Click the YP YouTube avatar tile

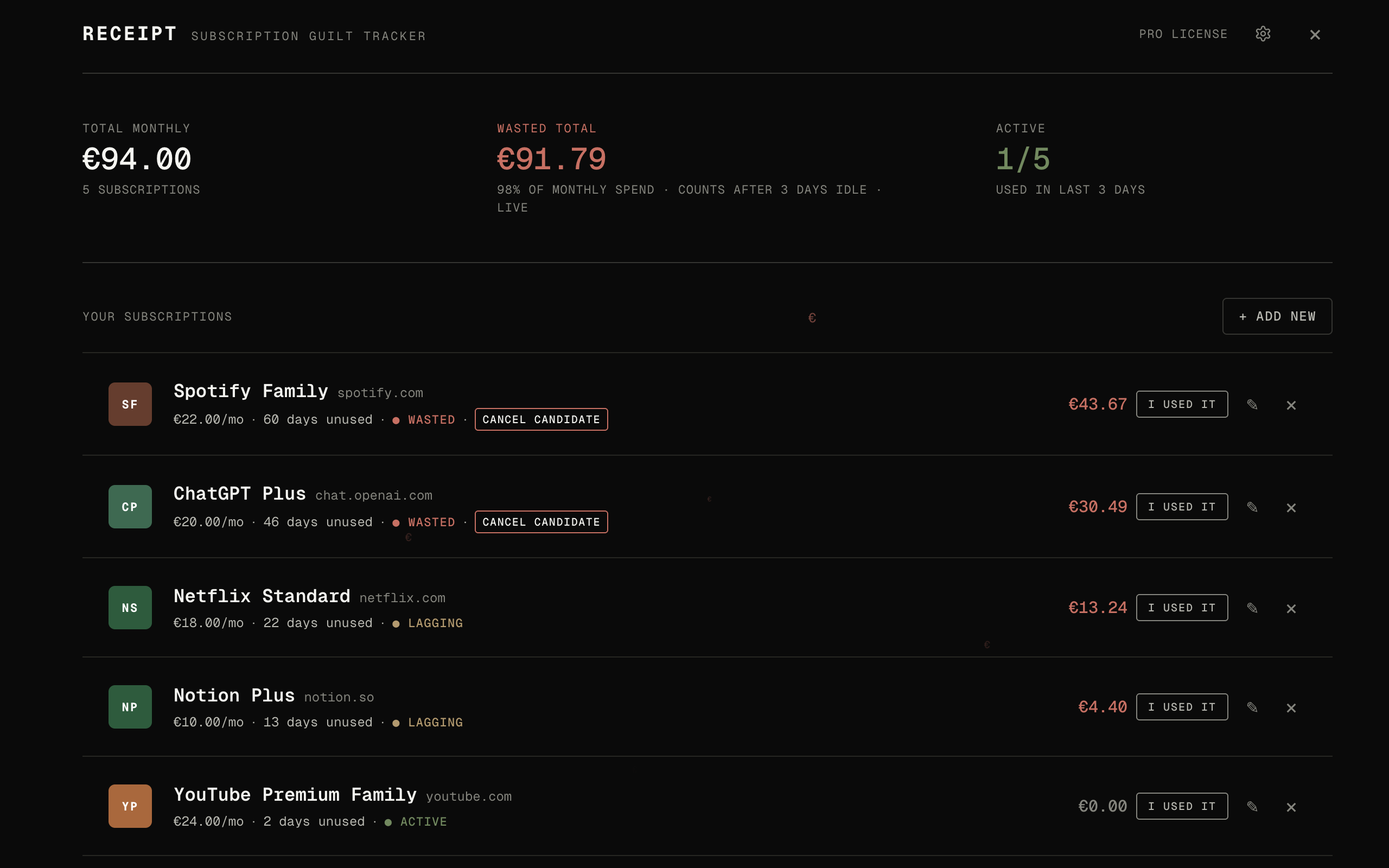[130, 806]
